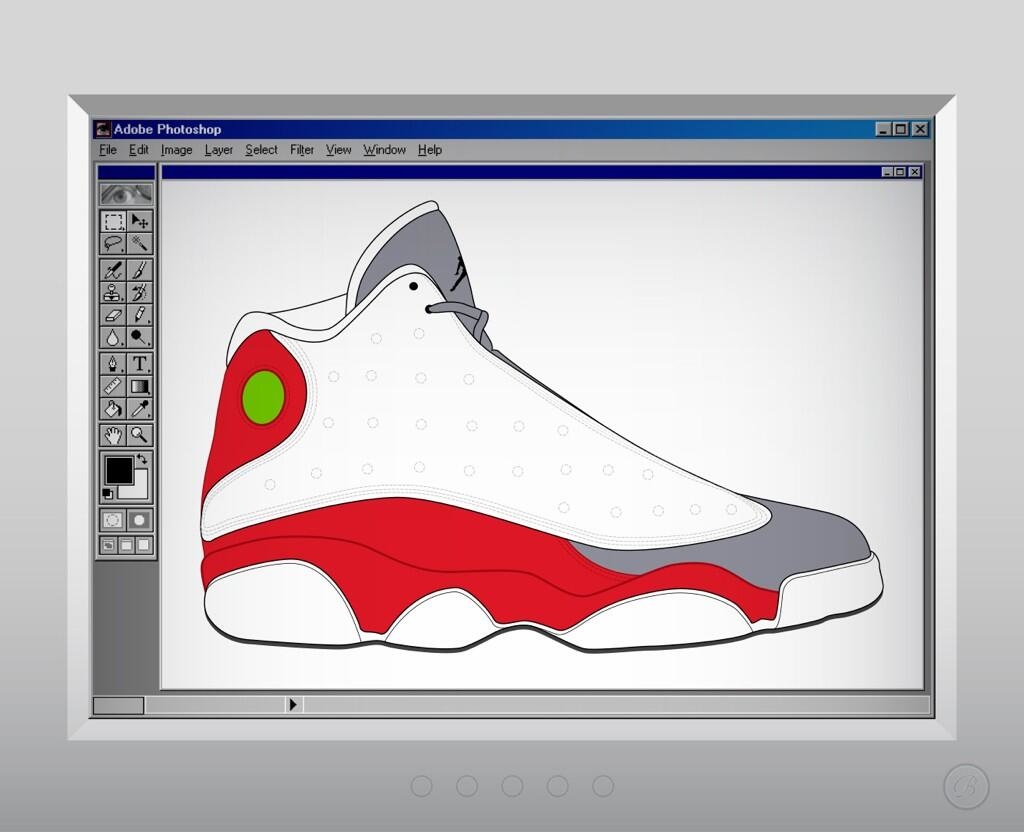Screen dimensions: 1024x832
Task: Click the zoom percentage field in status bar
Action: tap(118, 705)
